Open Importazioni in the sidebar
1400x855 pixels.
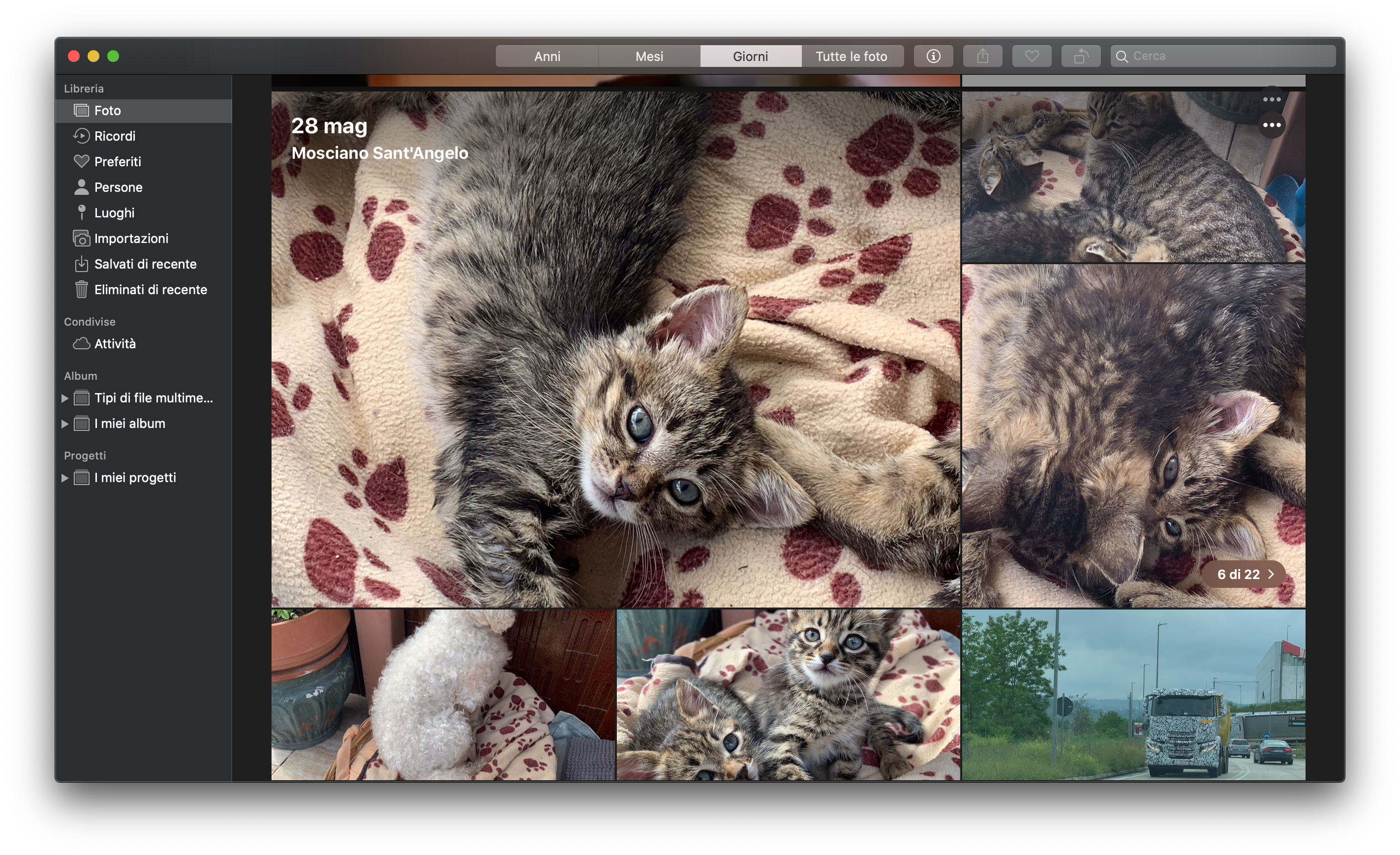coord(144,238)
